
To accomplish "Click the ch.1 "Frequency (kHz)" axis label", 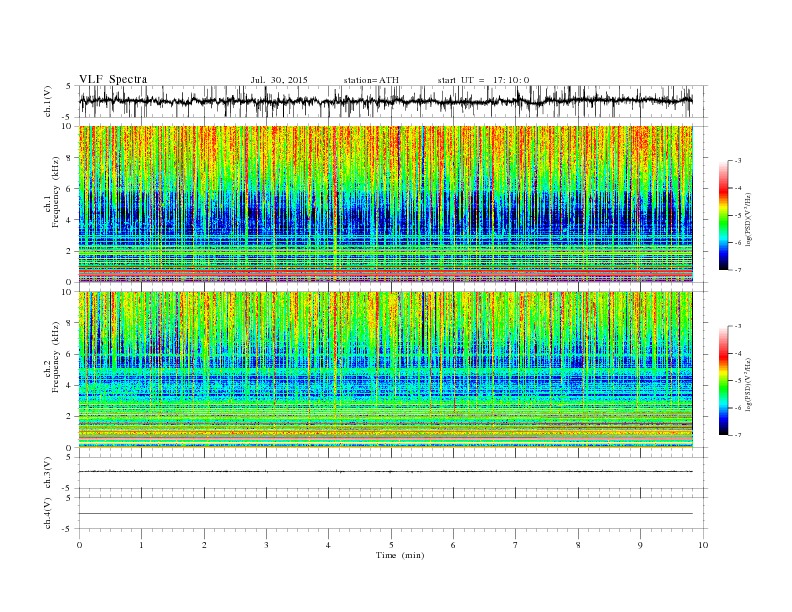I will (x=56, y=192).
